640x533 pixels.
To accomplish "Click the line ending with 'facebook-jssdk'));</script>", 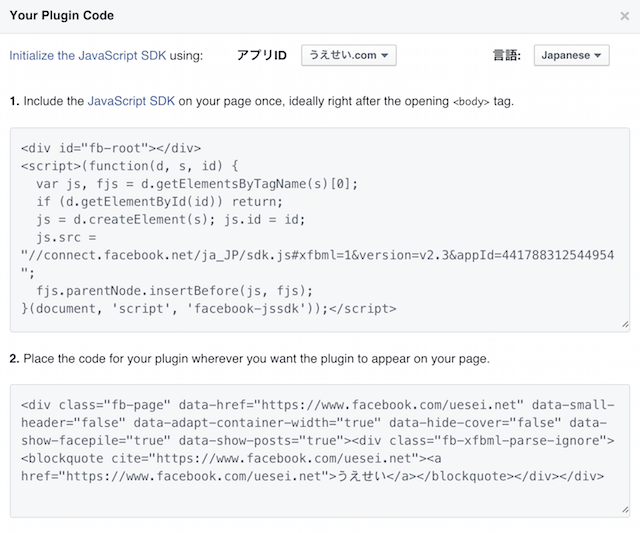I will coord(209,309).
